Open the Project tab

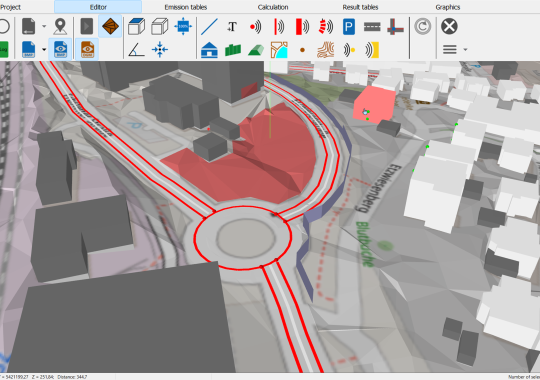pos(10,7)
